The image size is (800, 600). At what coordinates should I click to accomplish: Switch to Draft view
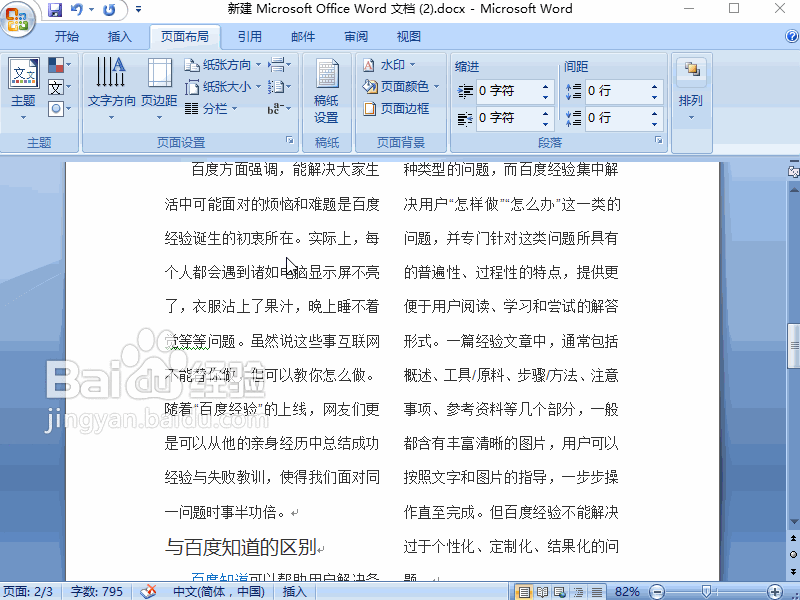596,592
